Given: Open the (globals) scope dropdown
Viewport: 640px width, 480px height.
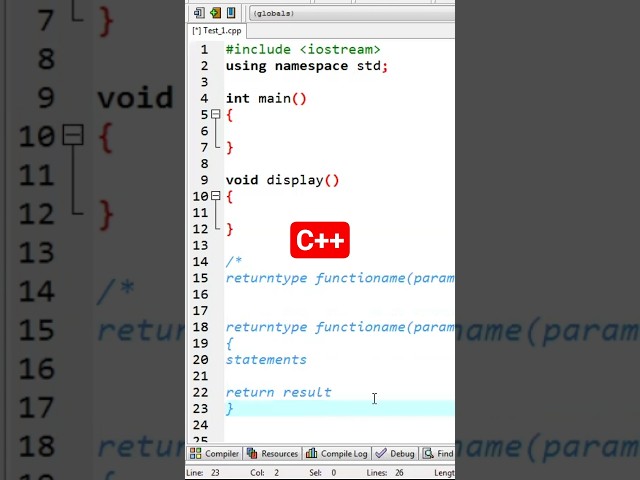Looking at the screenshot, I should pyautogui.click(x=352, y=13).
